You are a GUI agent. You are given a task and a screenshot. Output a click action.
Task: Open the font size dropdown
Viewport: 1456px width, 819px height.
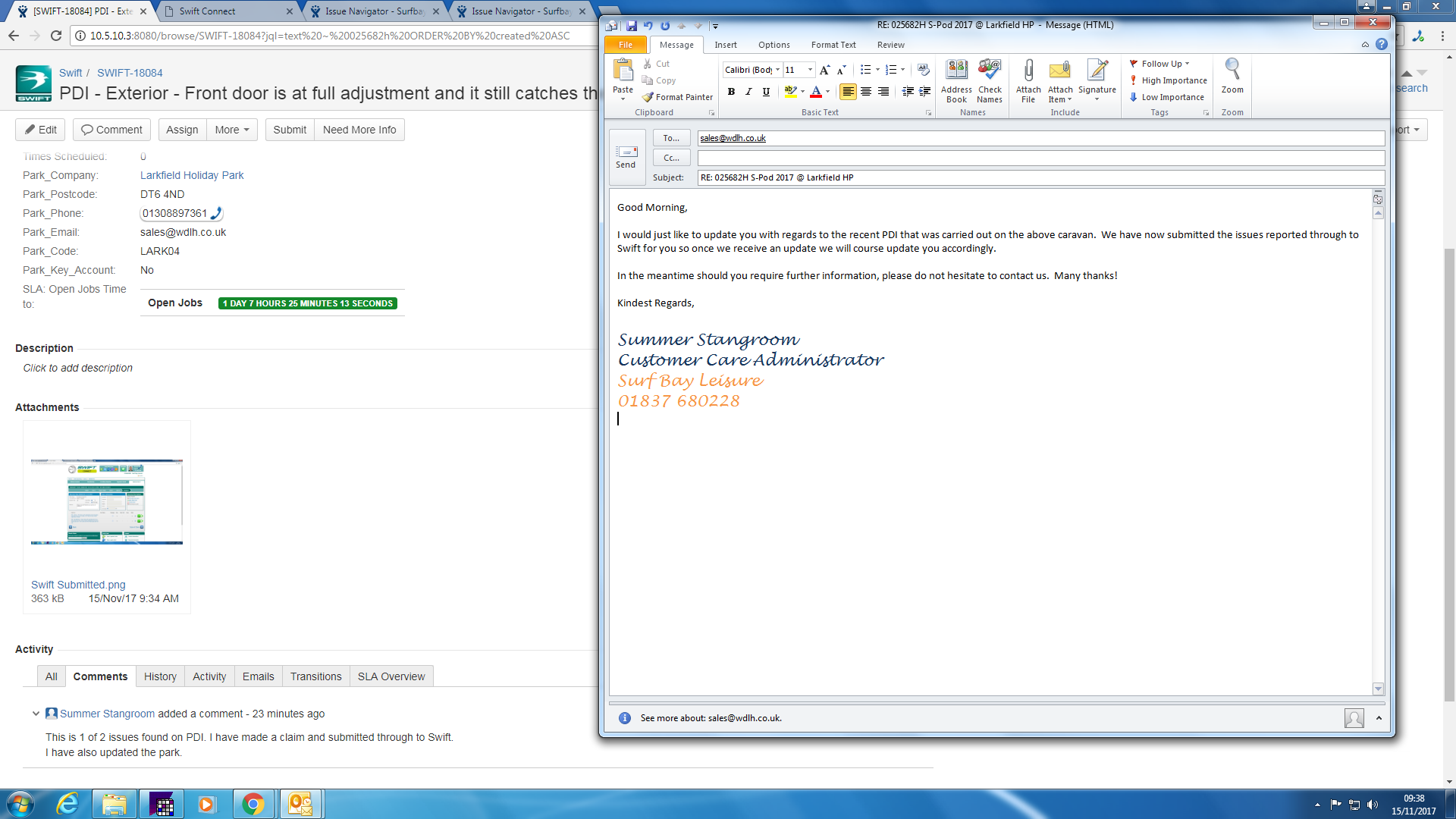810,70
